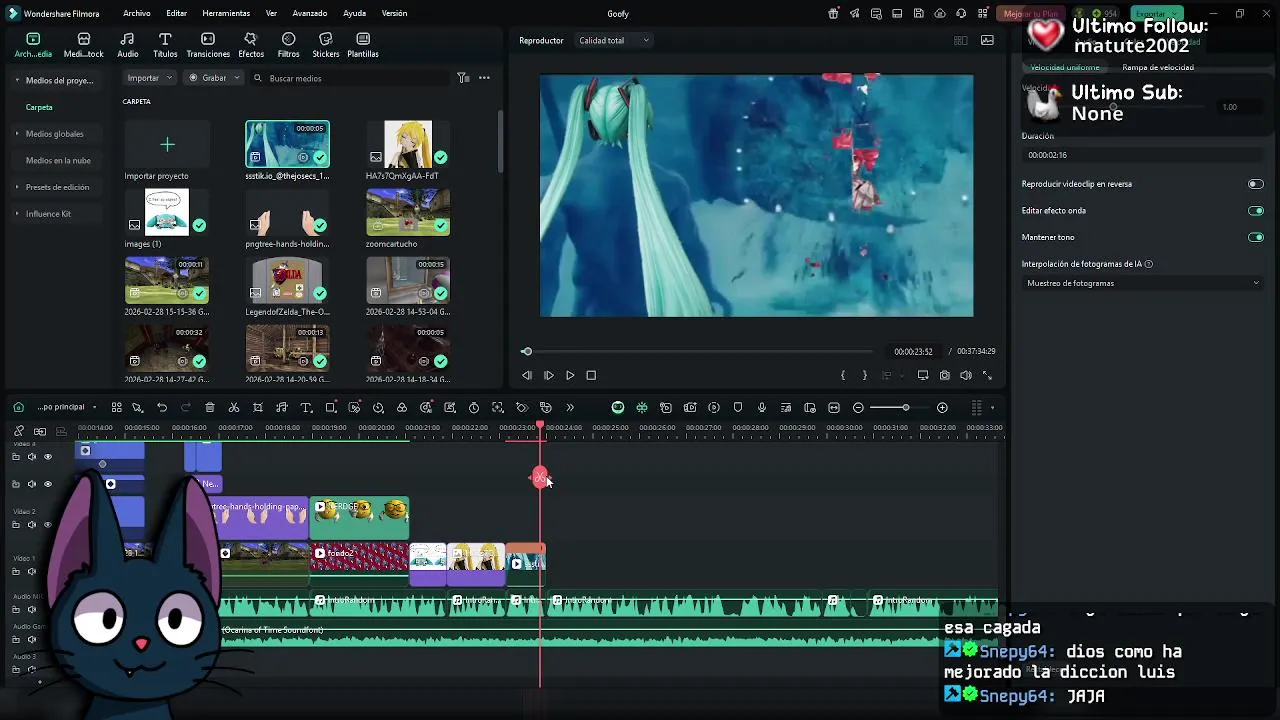Open the Calidad total quality dropdown
Image resolution: width=1280 pixels, height=720 pixels.
tap(614, 40)
